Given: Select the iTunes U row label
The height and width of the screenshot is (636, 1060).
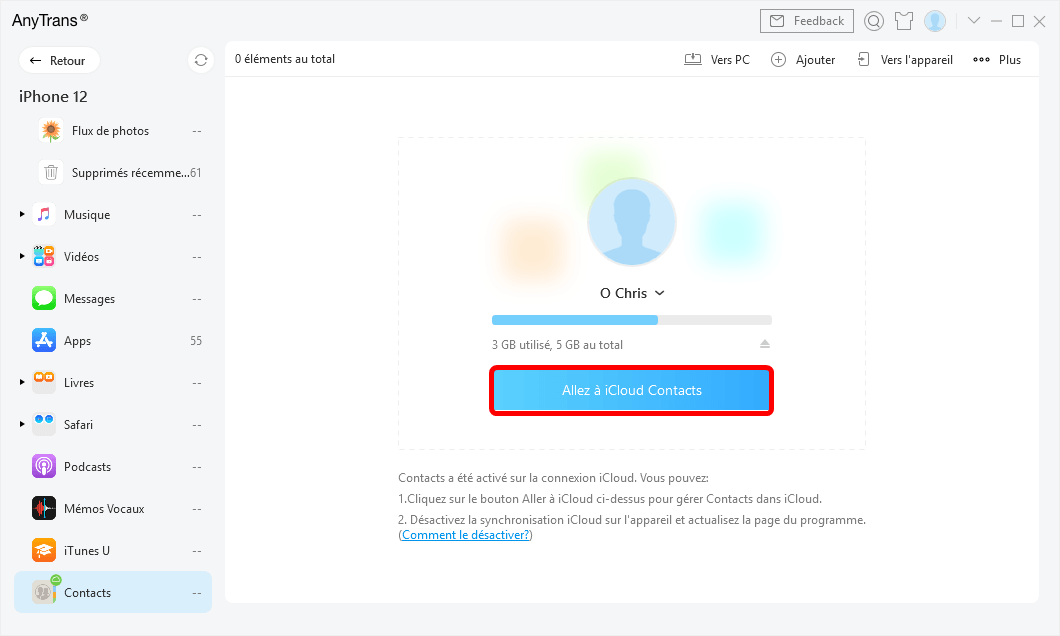Looking at the screenshot, I should click(x=87, y=551).
